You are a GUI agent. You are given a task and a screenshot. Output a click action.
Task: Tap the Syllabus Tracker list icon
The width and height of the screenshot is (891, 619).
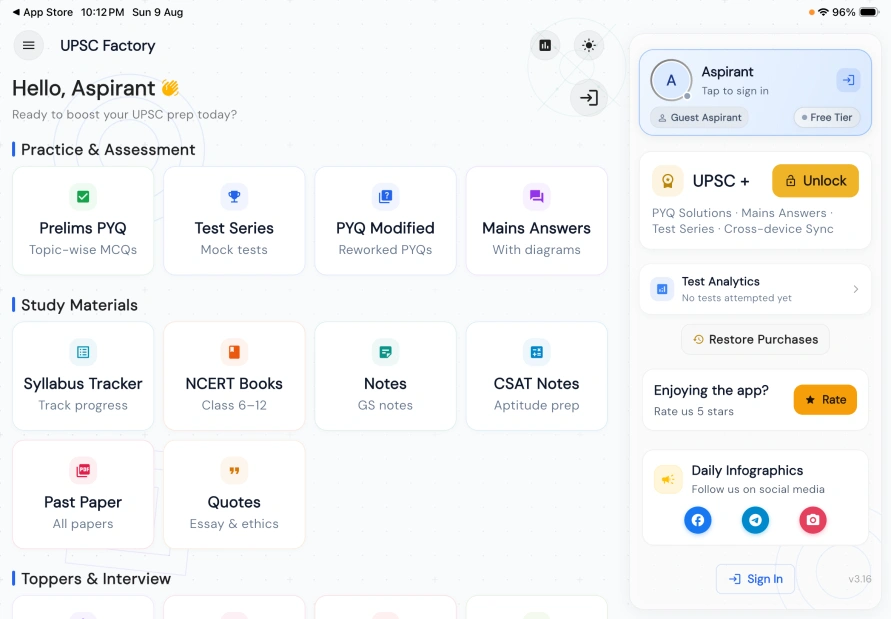click(83, 352)
